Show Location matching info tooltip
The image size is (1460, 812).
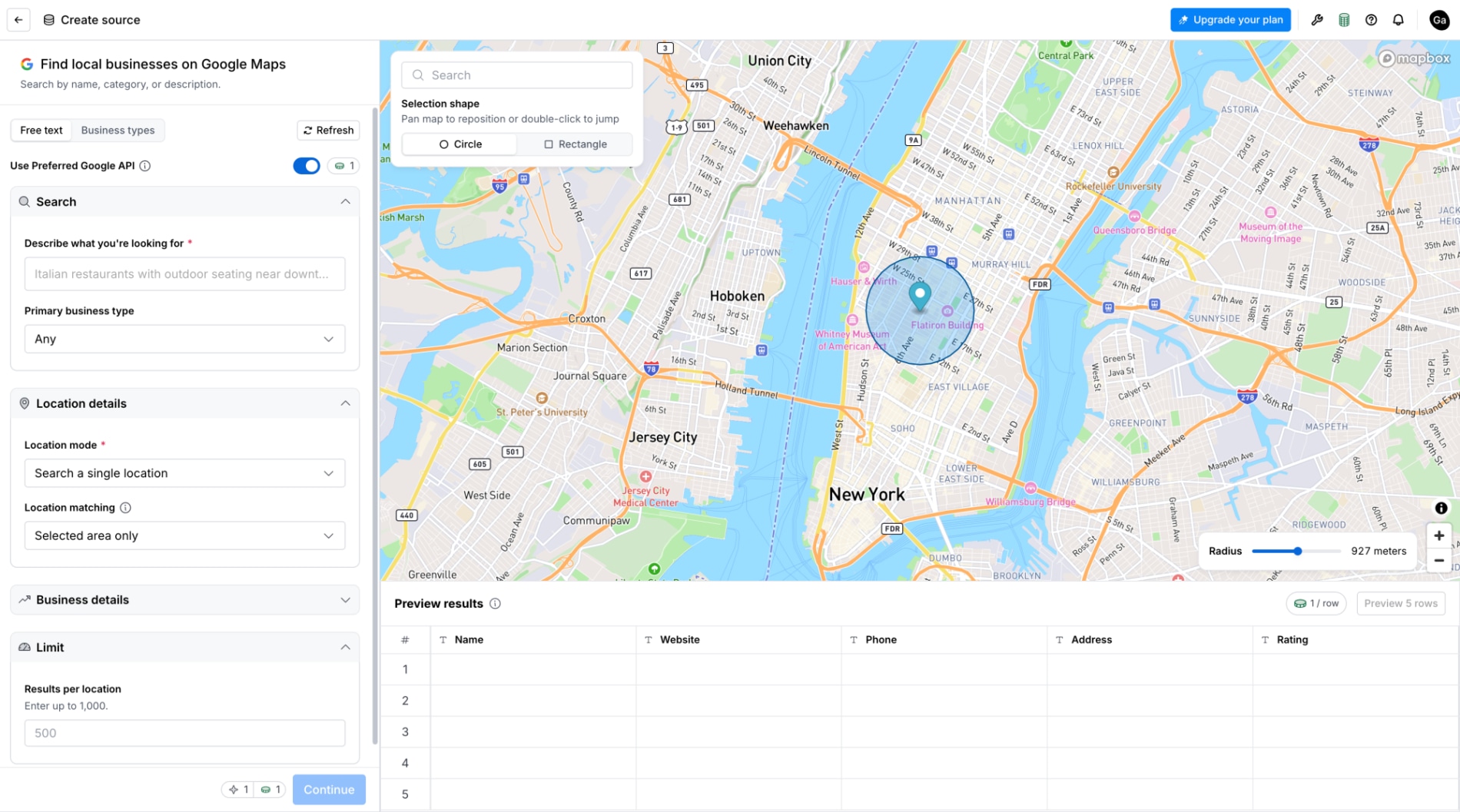125,508
